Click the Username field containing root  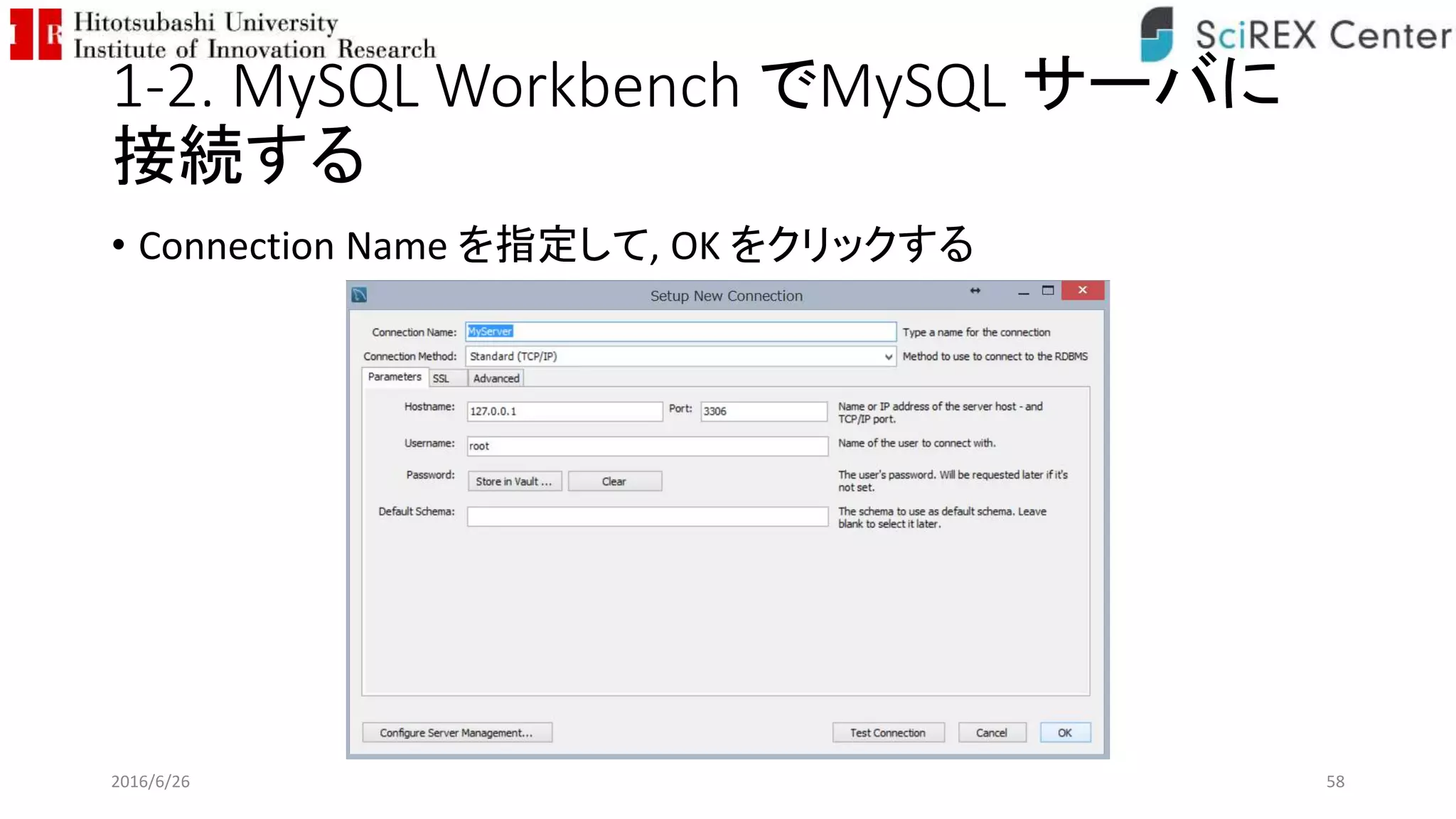[647, 446]
